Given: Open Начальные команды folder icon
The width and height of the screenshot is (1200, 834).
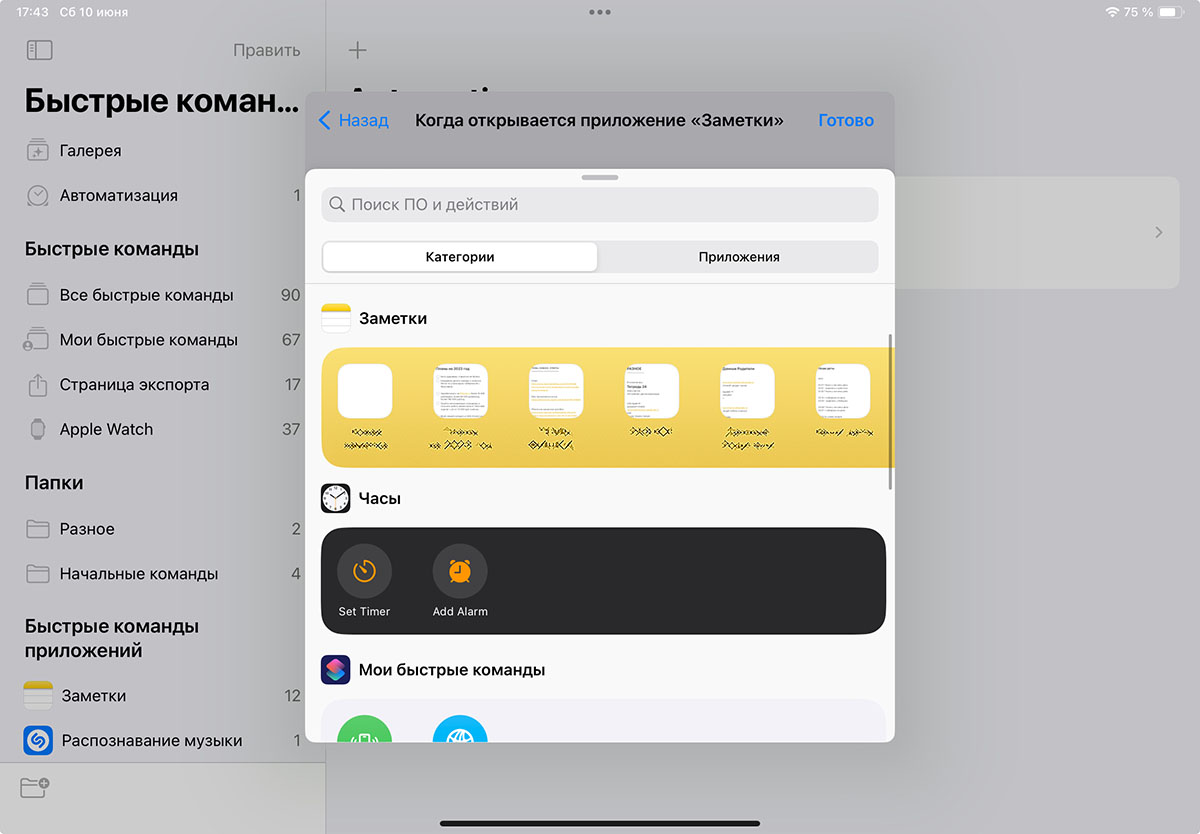Looking at the screenshot, I should 37,574.
